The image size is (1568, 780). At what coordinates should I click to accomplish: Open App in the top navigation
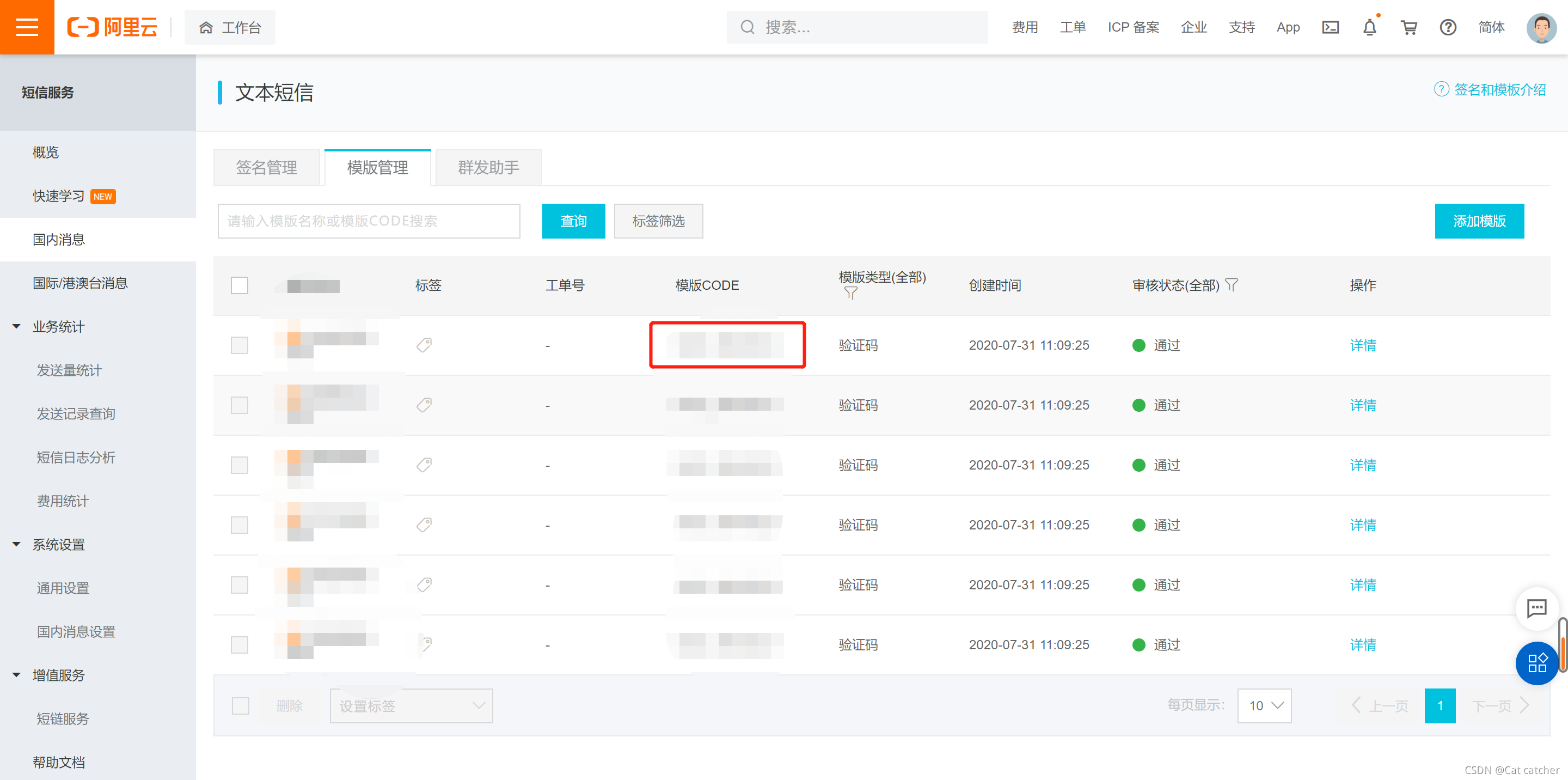point(1288,27)
